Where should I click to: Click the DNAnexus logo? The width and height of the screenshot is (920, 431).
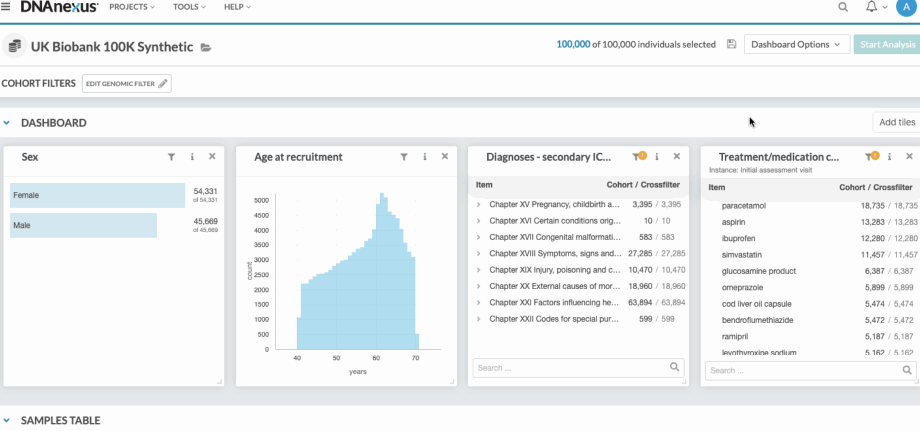[x=59, y=7]
